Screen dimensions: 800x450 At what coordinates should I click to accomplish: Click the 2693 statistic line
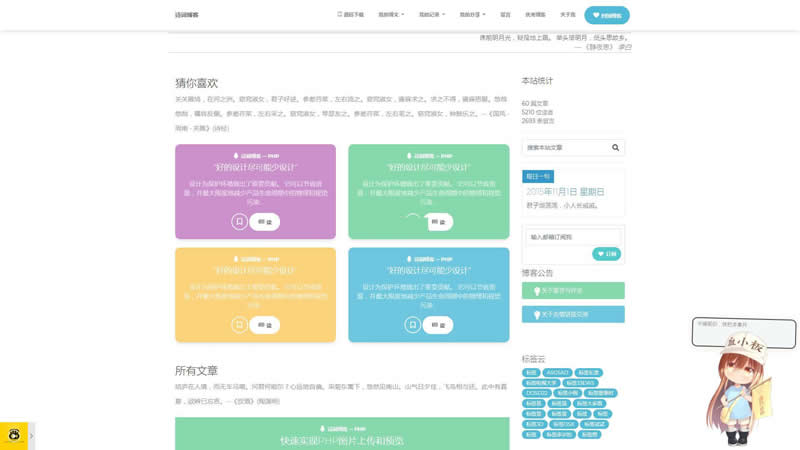538,121
